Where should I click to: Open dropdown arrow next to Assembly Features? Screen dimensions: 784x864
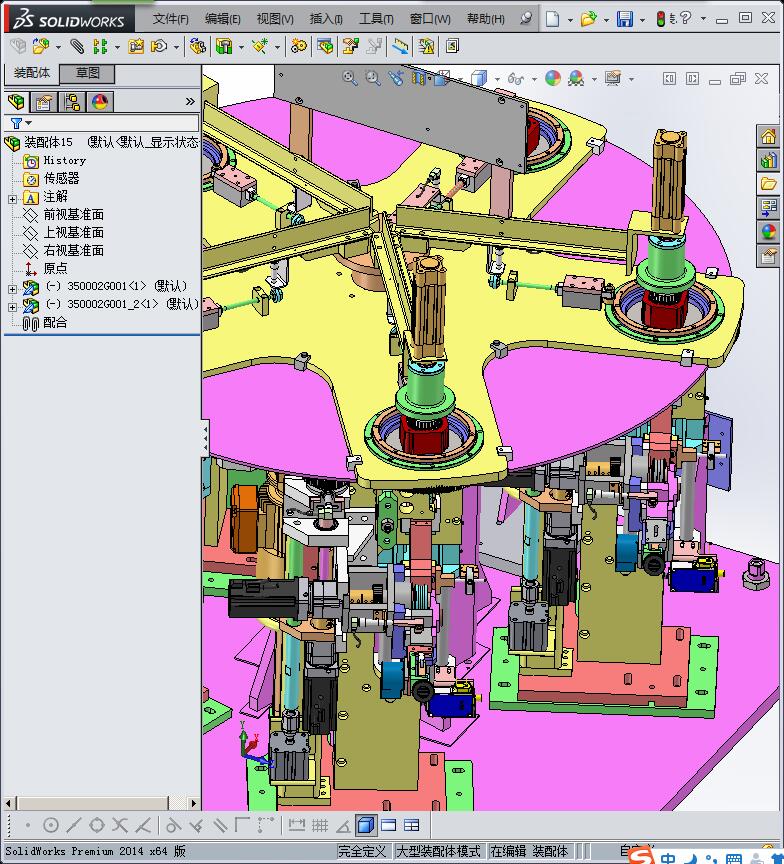[x=241, y=48]
